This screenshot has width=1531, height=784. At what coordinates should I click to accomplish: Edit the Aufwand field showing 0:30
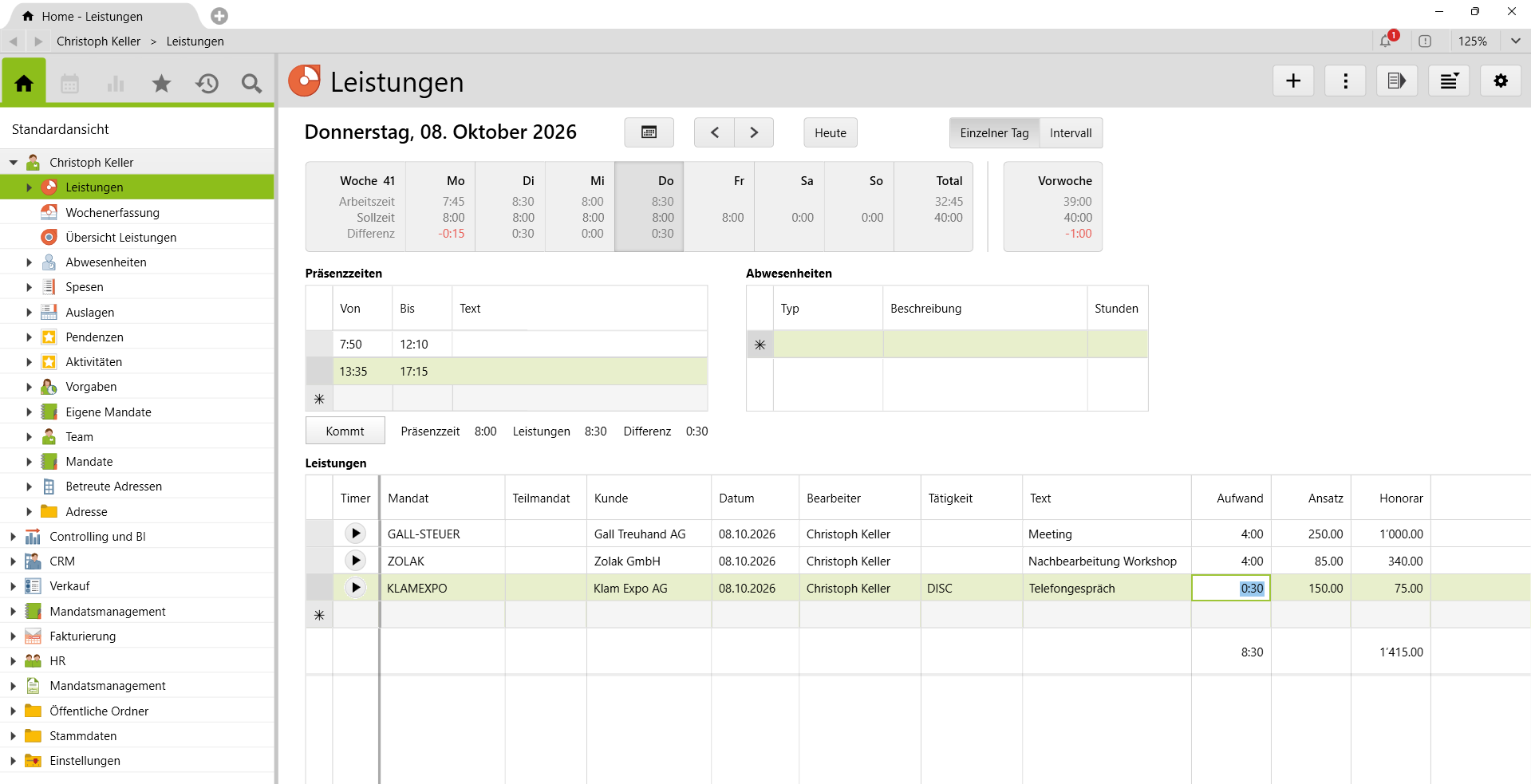[x=1231, y=588]
